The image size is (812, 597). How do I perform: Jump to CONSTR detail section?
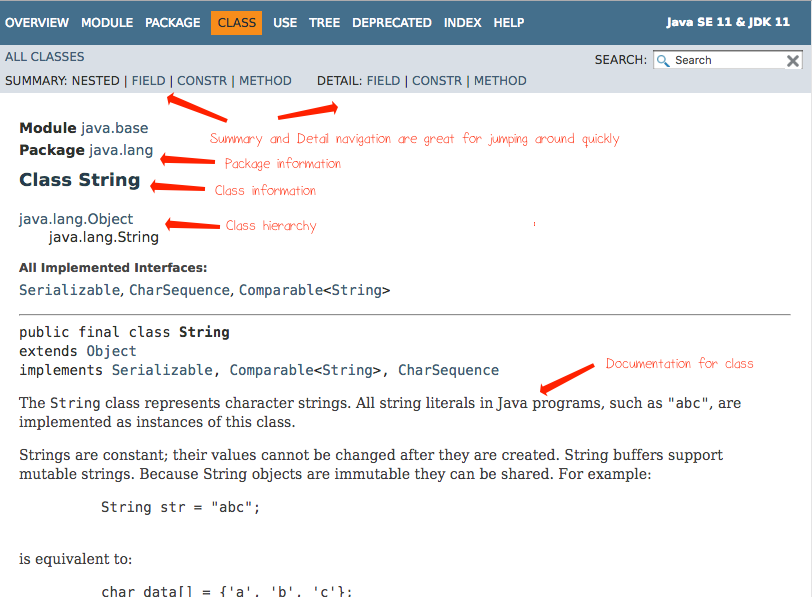pyautogui.click(x=438, y=80)
